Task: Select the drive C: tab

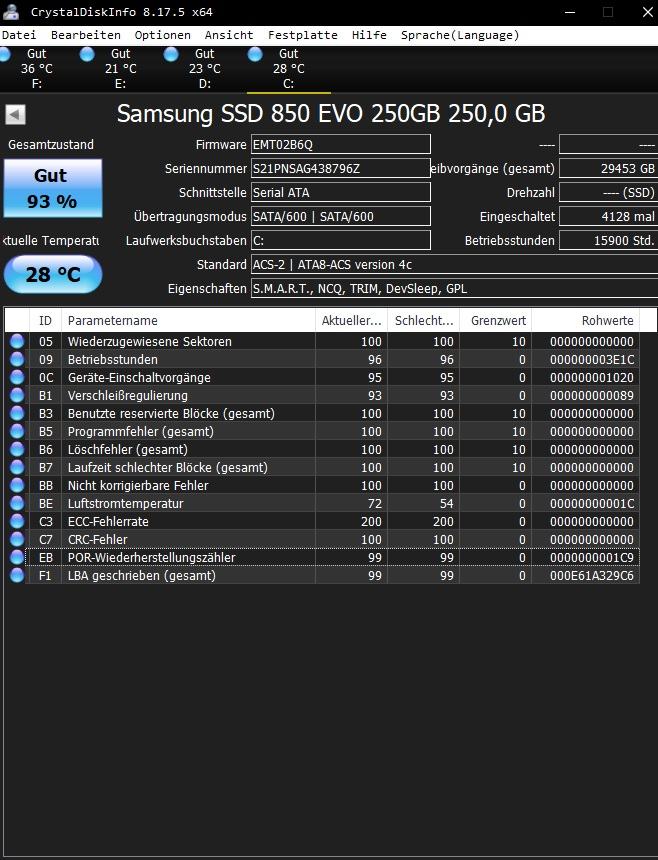Action: pyautogui.click(x=288, y=69)
